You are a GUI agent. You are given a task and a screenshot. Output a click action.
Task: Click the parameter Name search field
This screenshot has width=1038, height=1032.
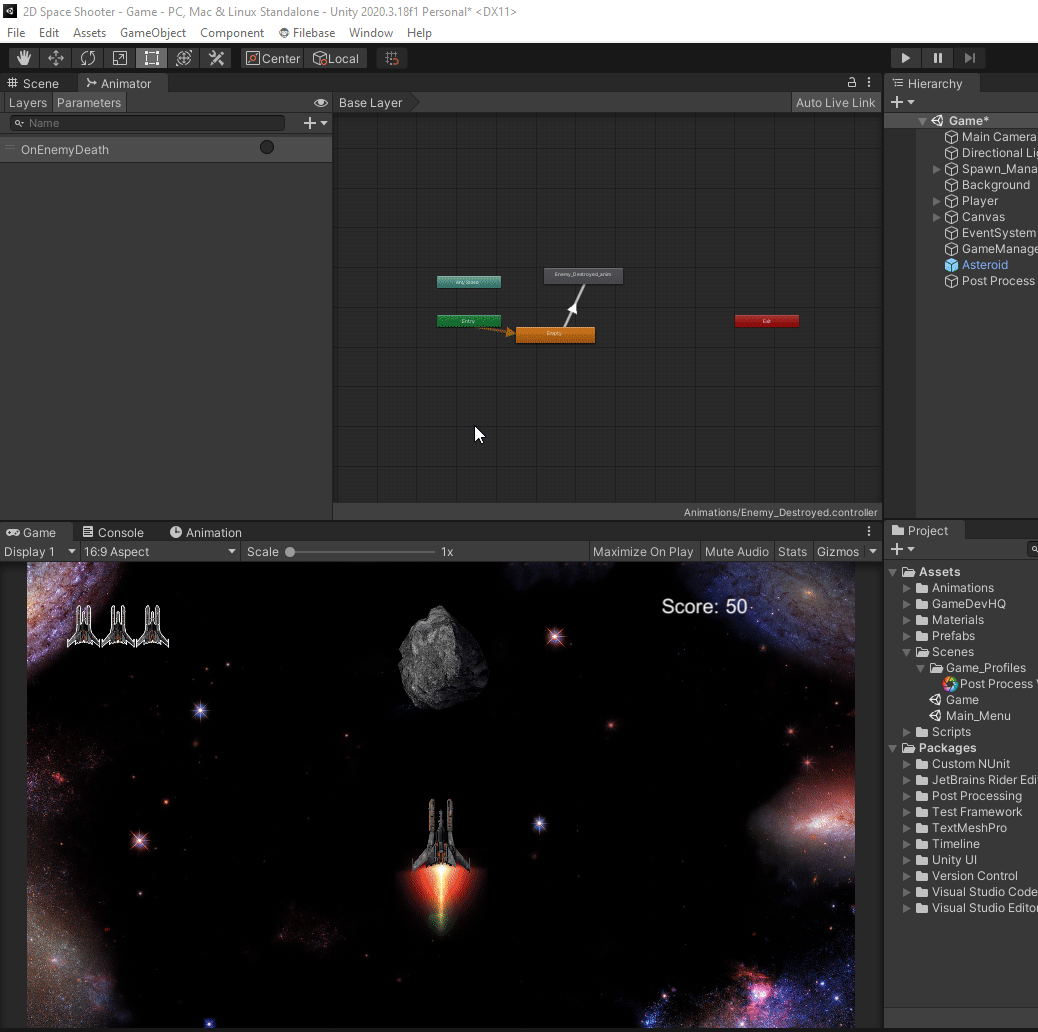pos(147,123)
